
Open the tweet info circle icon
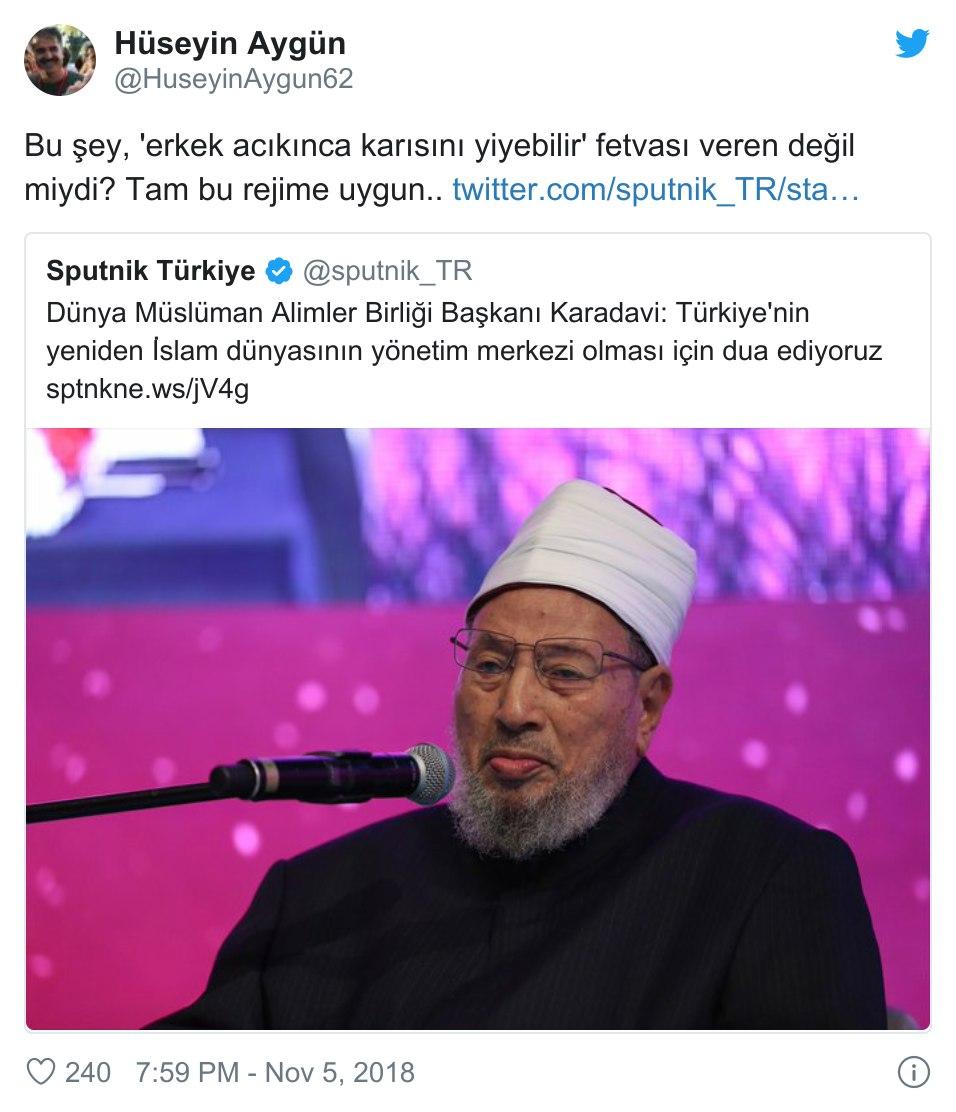click(x=913, y=1072)
